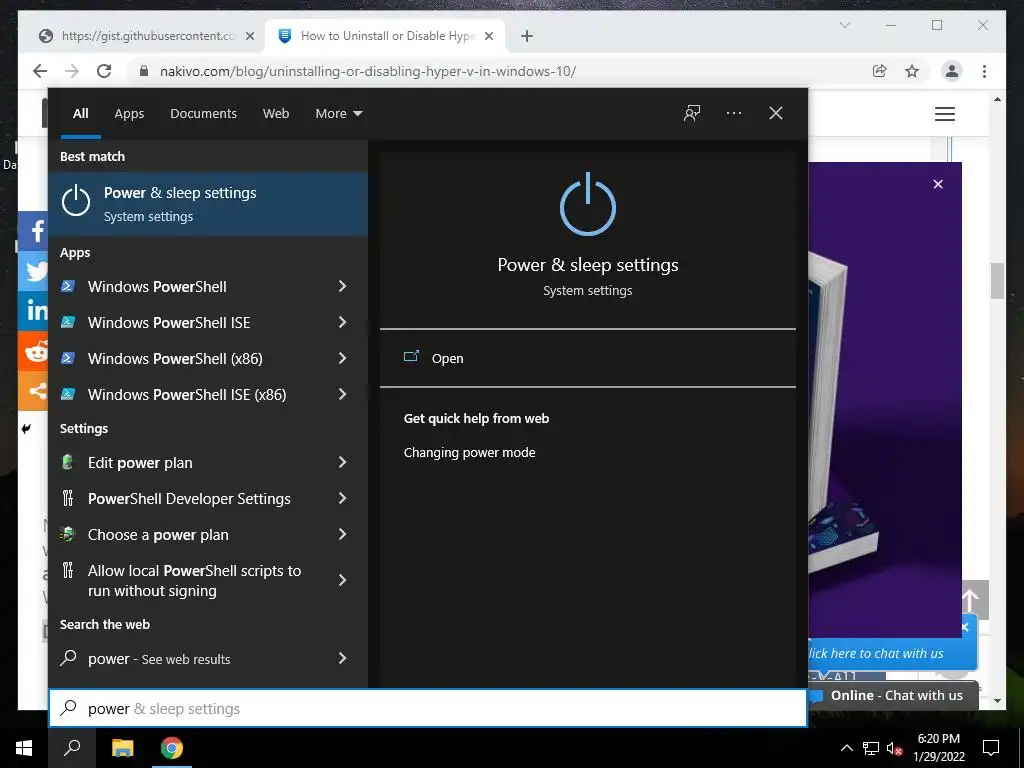
Task: Click the feedback icon in search panel
Action: pyautogui.click(x=692, y=113)
